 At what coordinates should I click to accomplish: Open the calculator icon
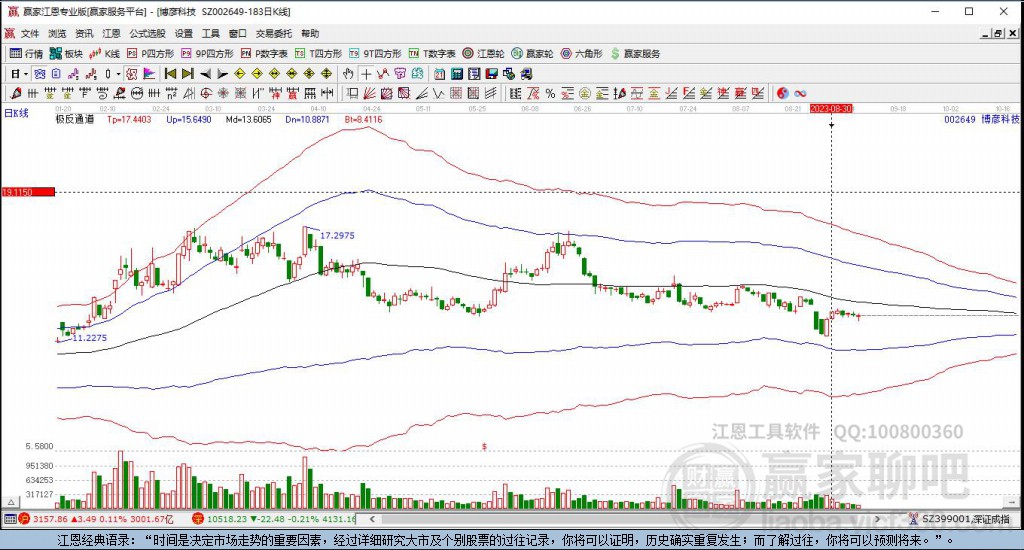pos(456,74)
